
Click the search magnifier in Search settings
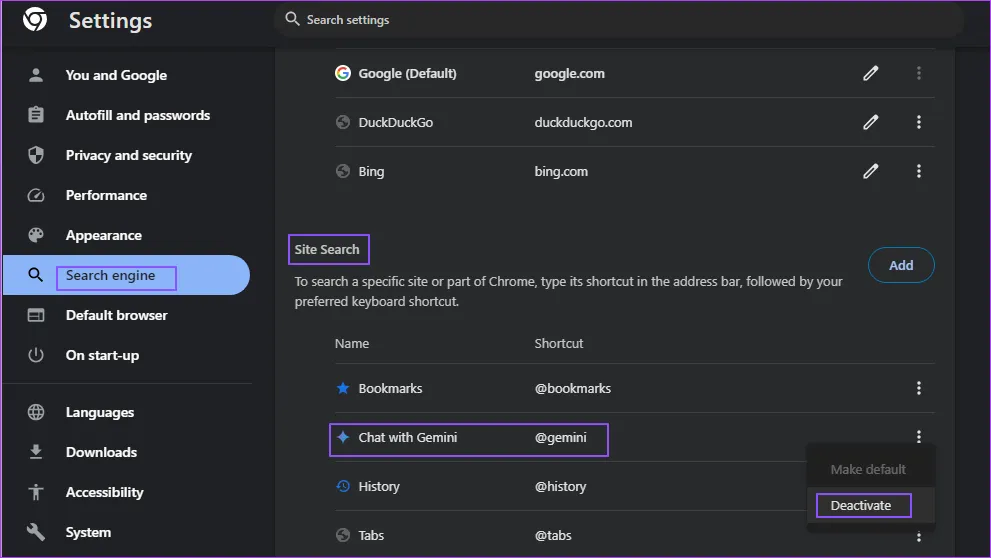click(x=292, y=19)
